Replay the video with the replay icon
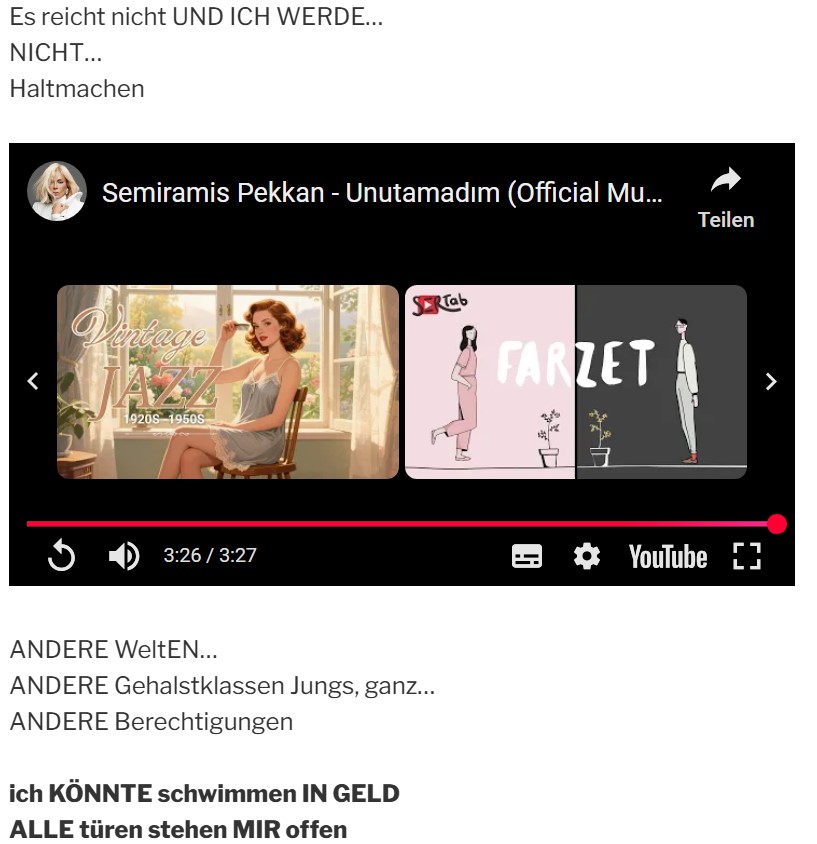817x844 pixels. (x=61, y=555)
